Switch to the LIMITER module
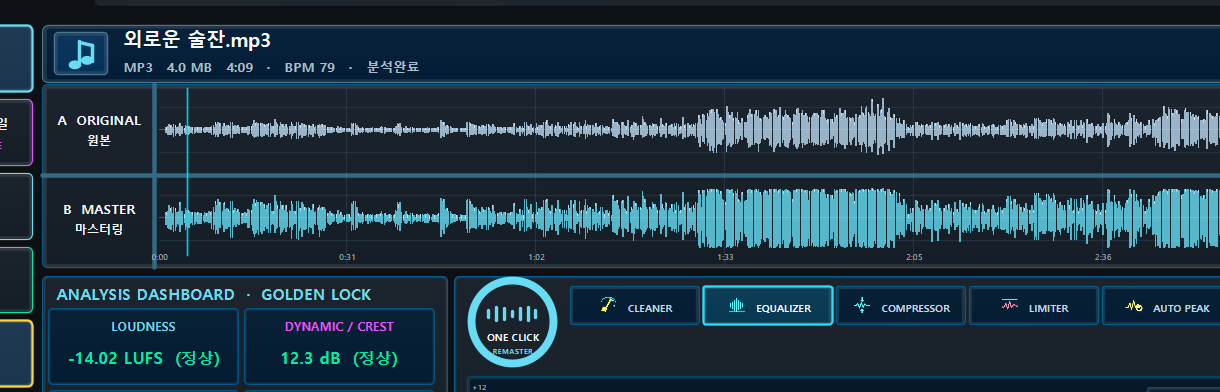 pyautogui.click(x=1034, y=306)
